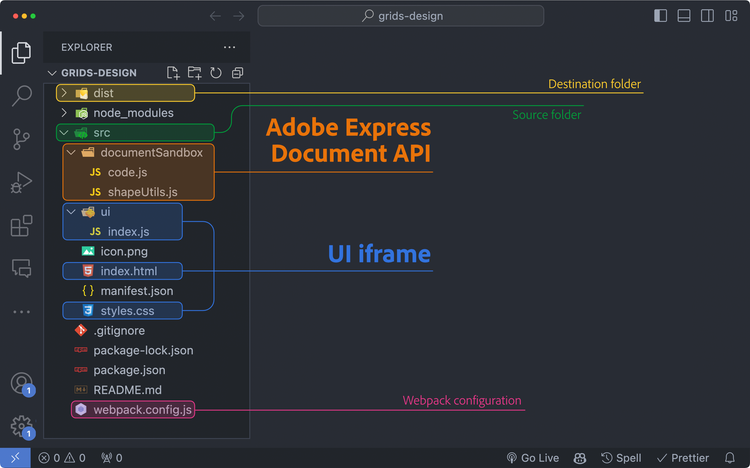Open the Search view icon
This screenshot has height=468, width=750.
[x=21, y=96]
